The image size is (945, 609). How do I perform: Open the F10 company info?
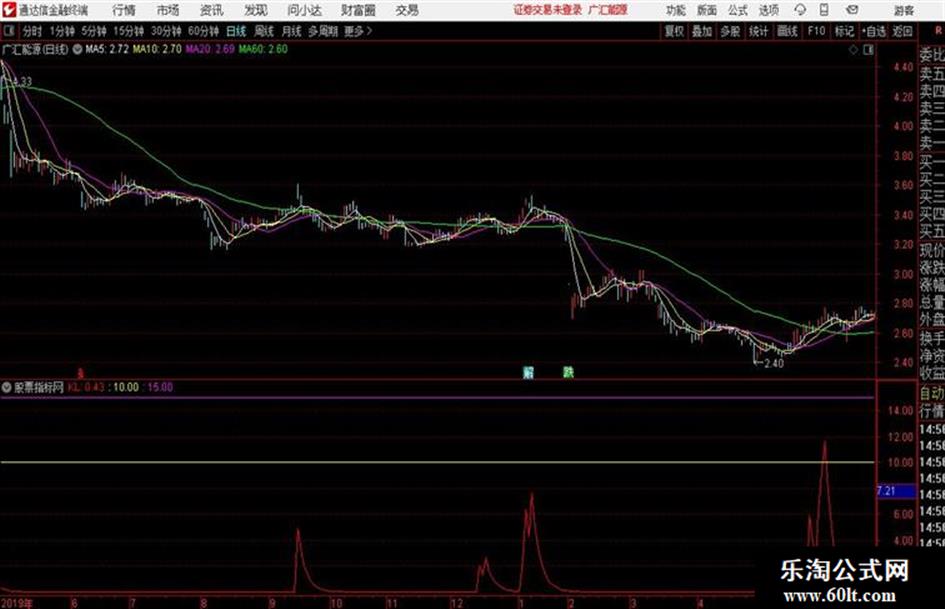(x=816, y=31)
